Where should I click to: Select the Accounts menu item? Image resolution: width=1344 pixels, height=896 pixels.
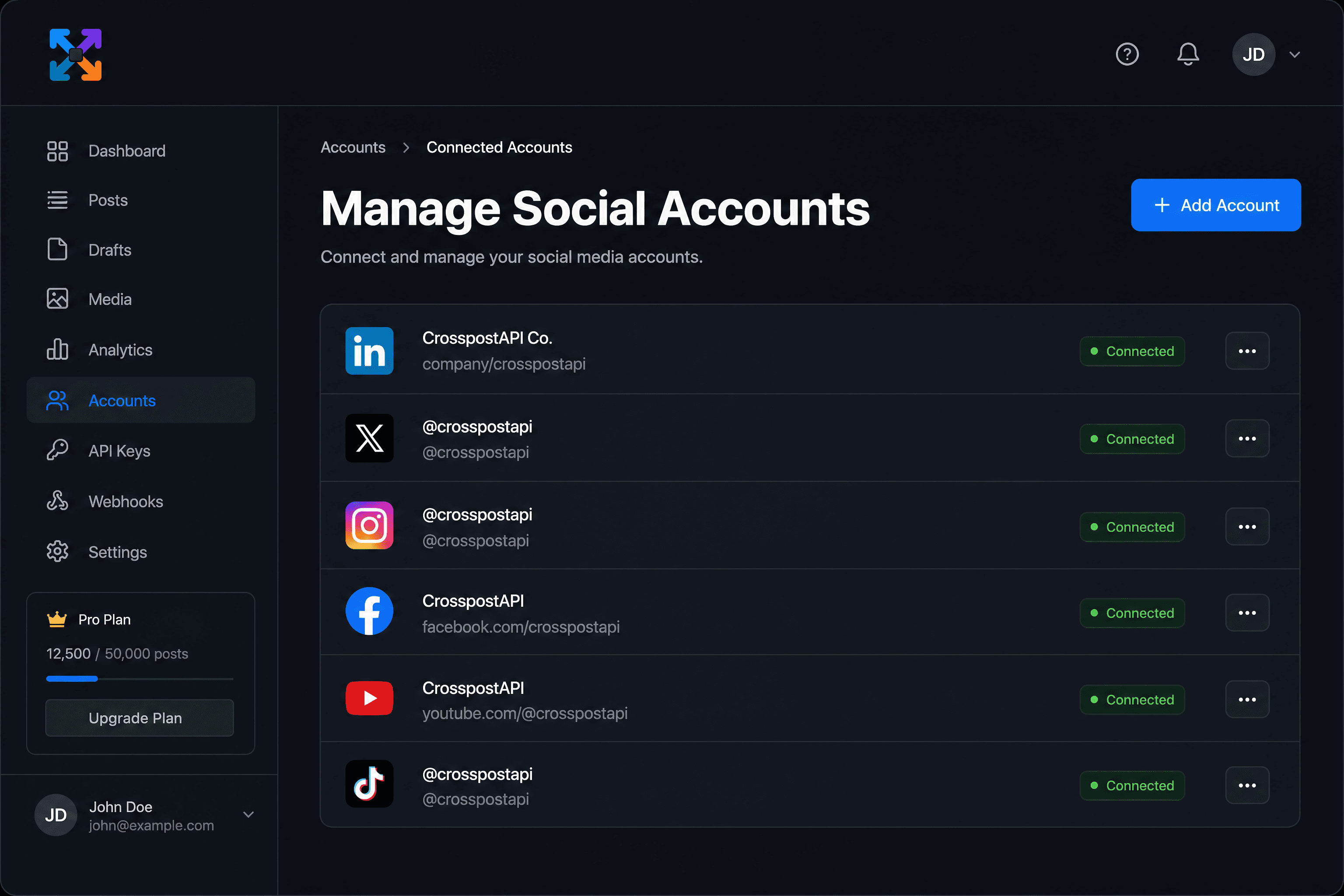point(140,400)
